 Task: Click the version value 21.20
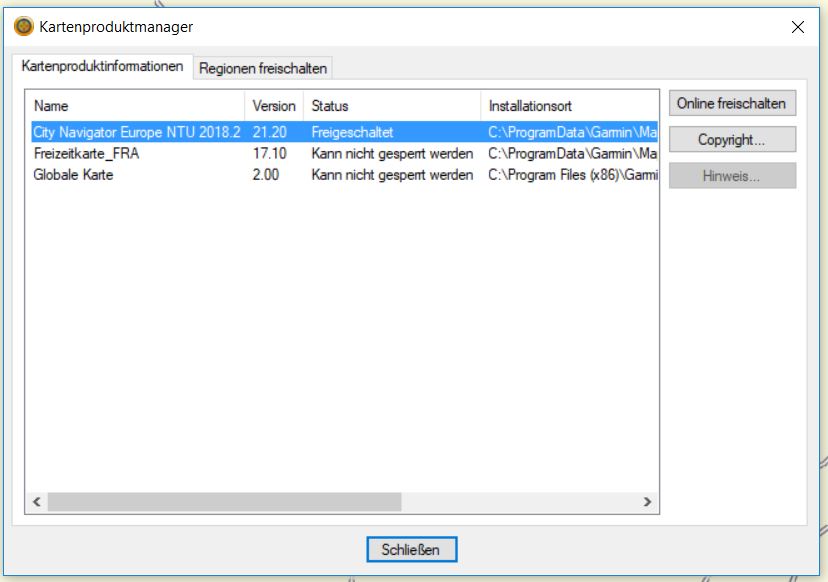(269, 132)
